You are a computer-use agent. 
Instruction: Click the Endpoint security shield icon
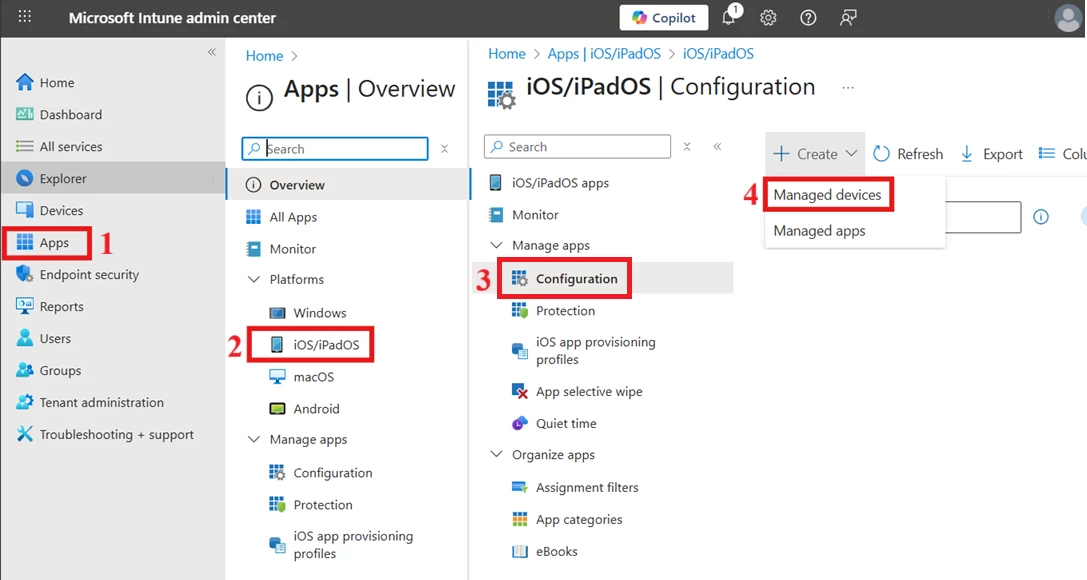click(24, 274)
